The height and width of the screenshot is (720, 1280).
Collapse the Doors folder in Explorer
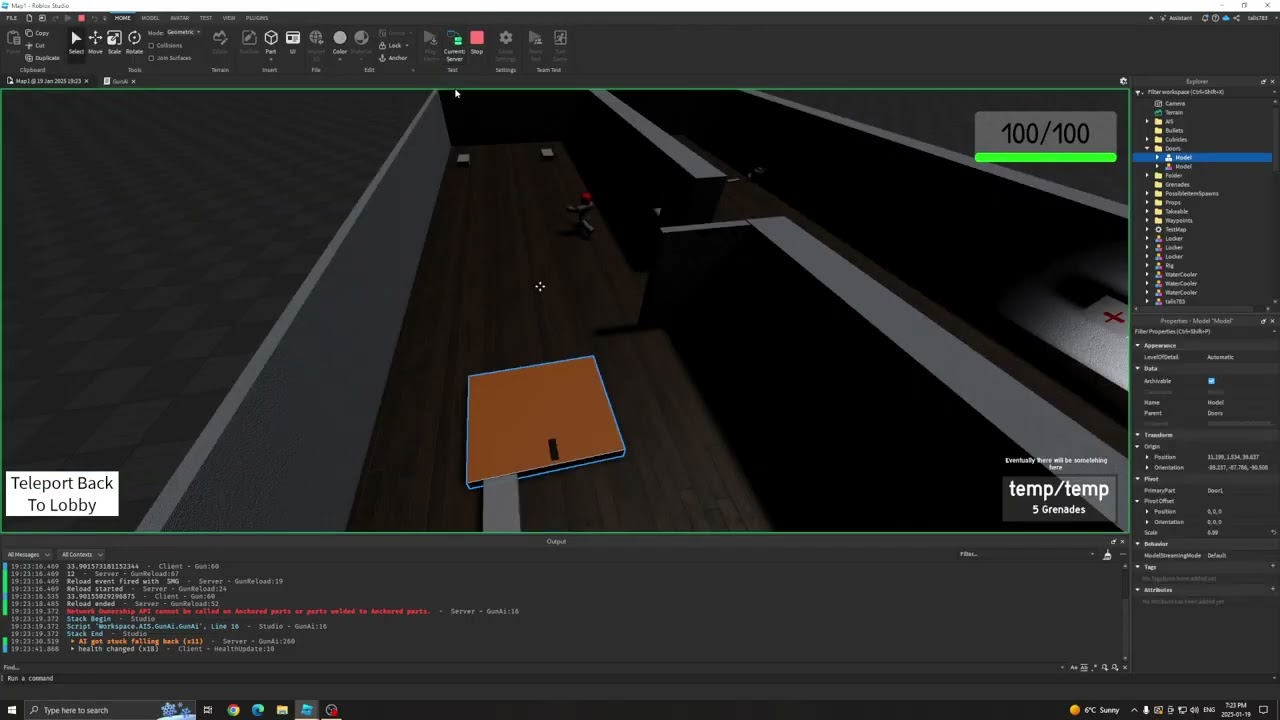(1146, 148)
